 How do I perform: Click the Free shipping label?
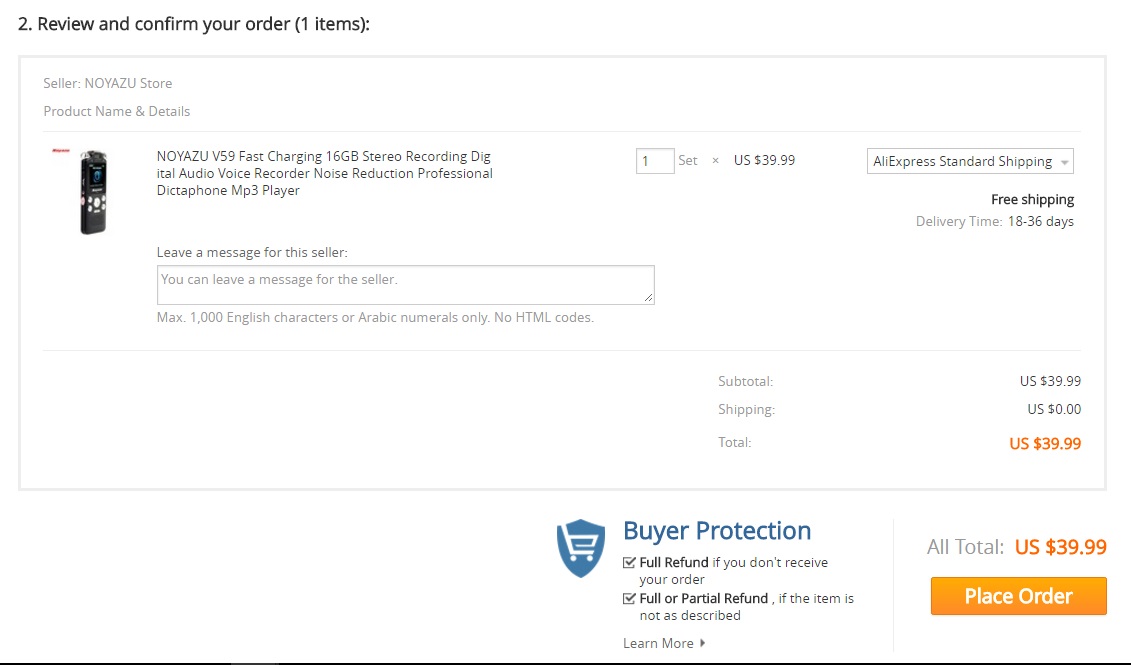coord(1032,199)
